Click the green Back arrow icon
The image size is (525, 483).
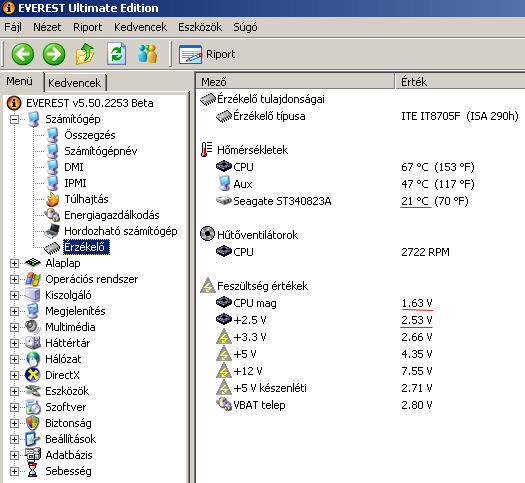(23, 54)
